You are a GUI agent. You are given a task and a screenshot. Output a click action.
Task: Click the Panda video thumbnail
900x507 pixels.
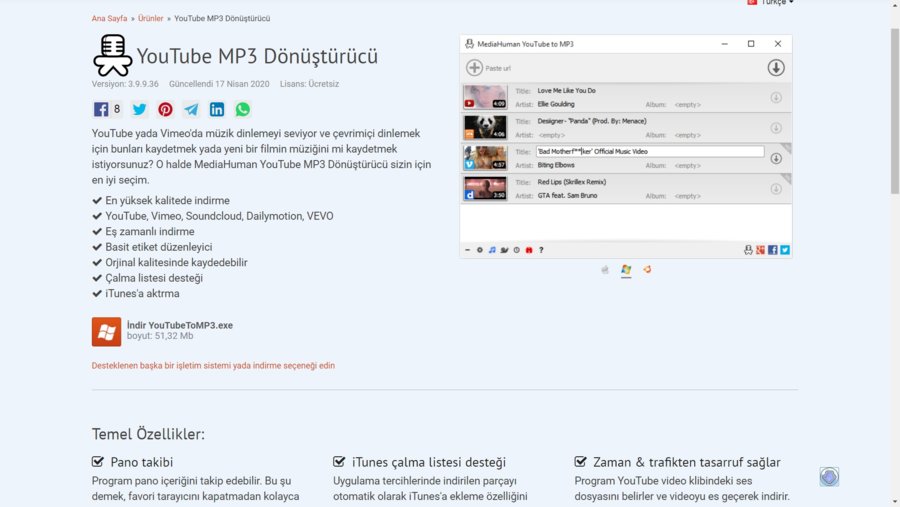(485, 127)
